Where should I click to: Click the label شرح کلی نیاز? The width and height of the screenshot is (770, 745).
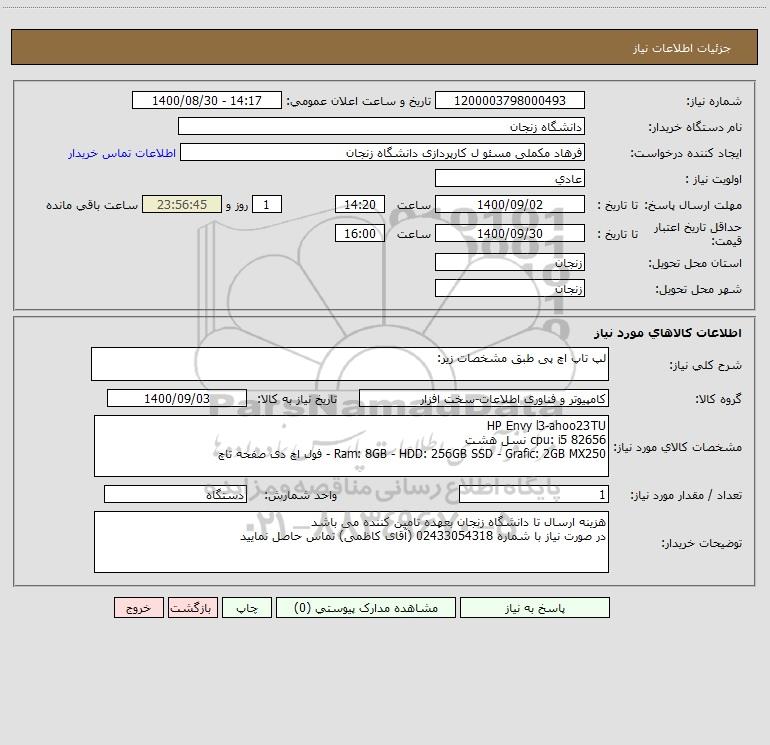coord(706,365)
